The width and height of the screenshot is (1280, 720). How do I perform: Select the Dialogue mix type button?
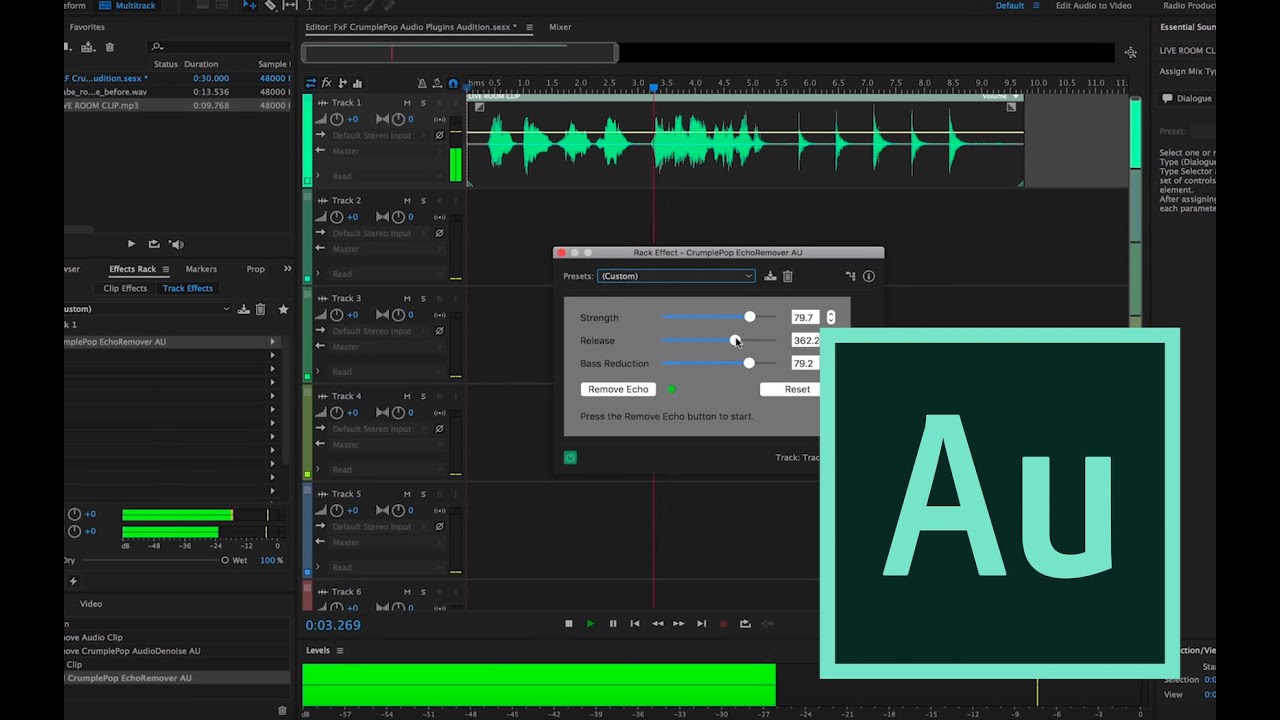tap(1188, 98)
